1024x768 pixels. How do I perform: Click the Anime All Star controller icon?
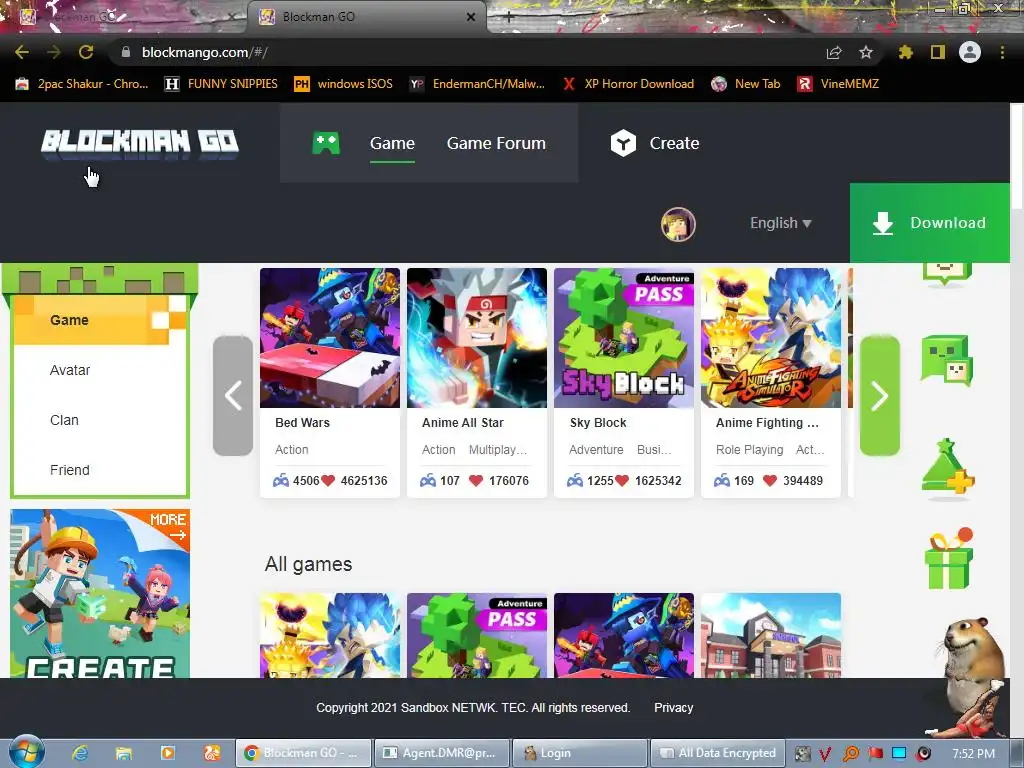[x=428, y=481]
